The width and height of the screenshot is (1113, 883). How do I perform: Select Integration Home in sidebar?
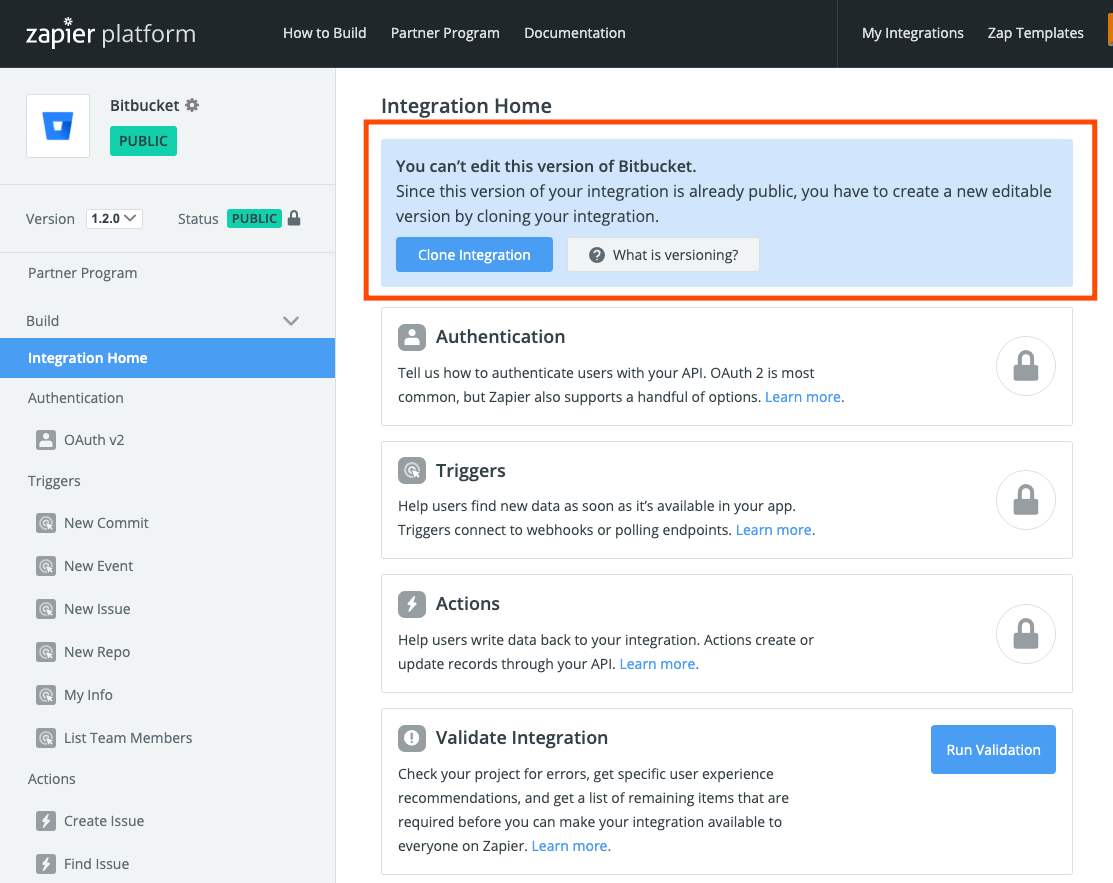tap(168, 358)
